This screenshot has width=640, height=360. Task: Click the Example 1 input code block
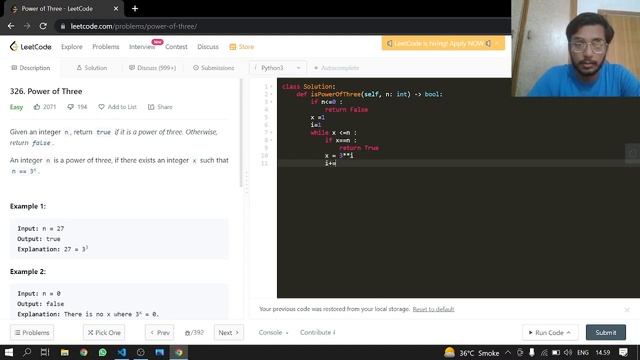pos(119,239)
